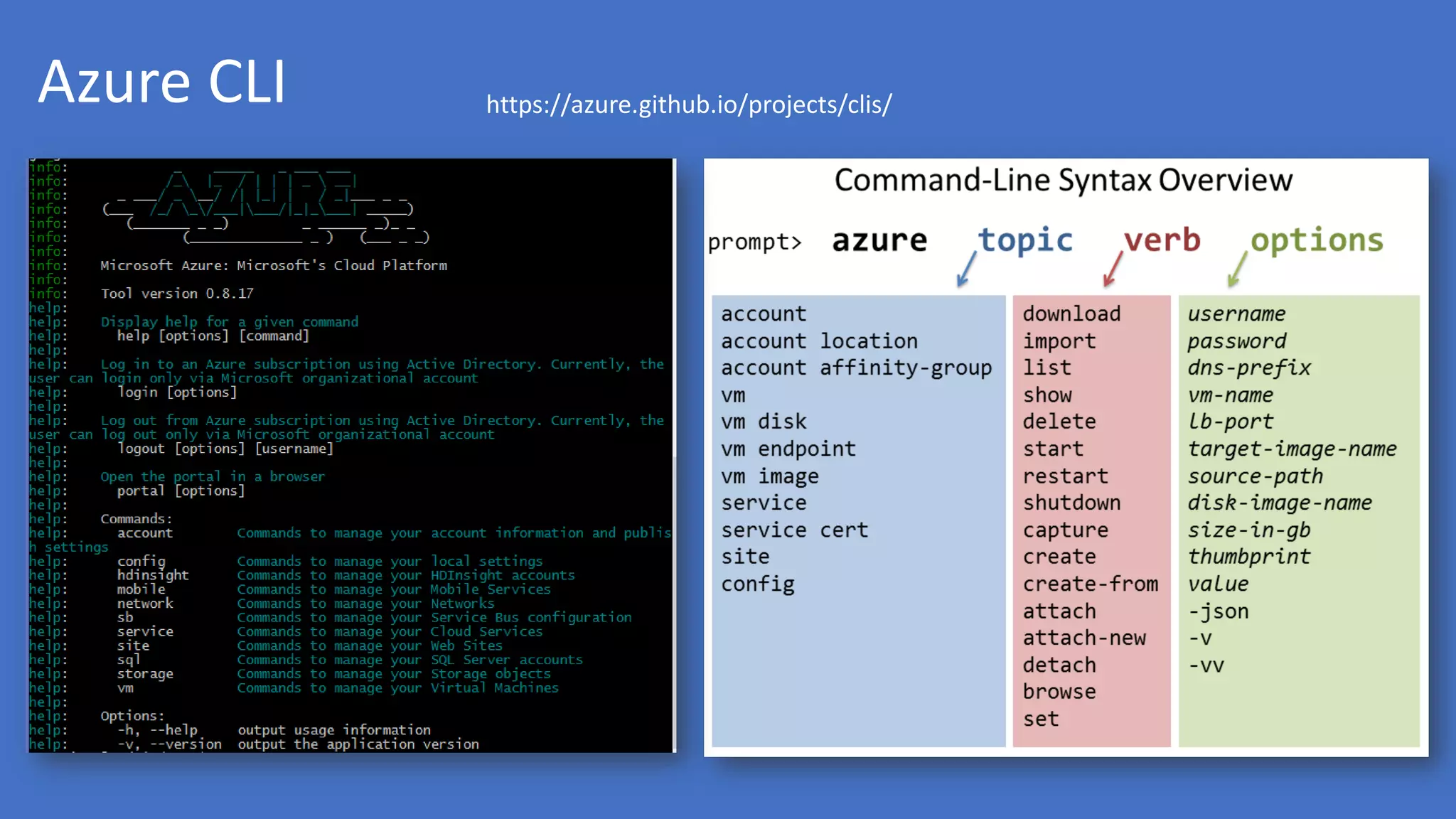1456x819 pixels.
Task: Select 'vm endpoint' topic entry
Action: [788, 449]
